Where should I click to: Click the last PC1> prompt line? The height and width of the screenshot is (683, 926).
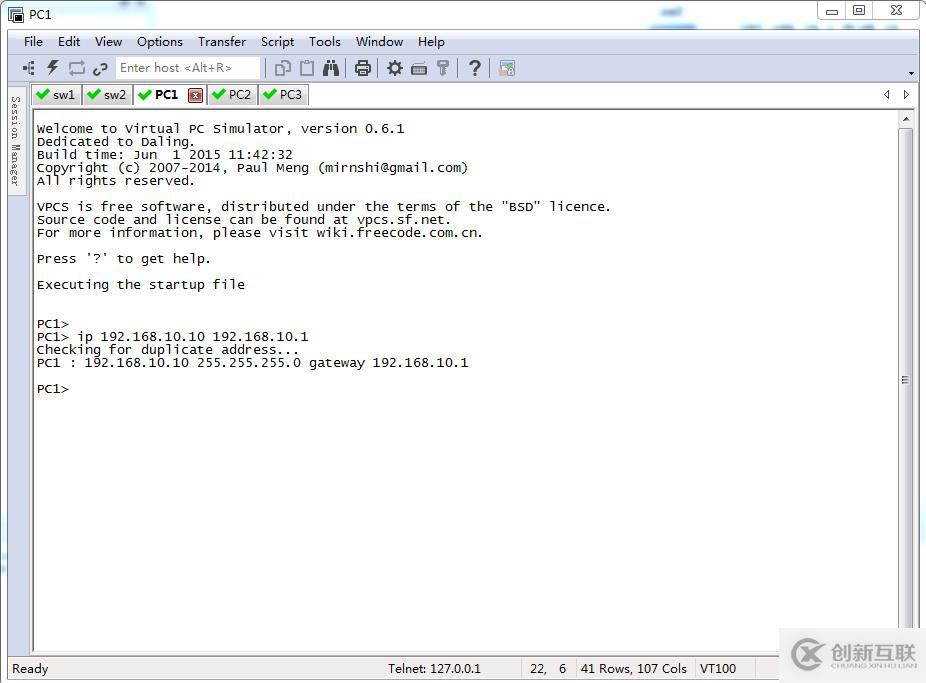coord(53,389)
